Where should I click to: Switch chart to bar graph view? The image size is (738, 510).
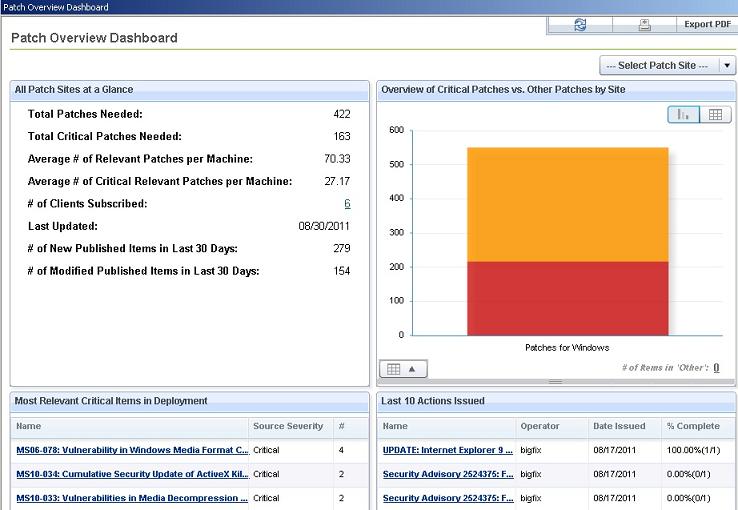683,114
